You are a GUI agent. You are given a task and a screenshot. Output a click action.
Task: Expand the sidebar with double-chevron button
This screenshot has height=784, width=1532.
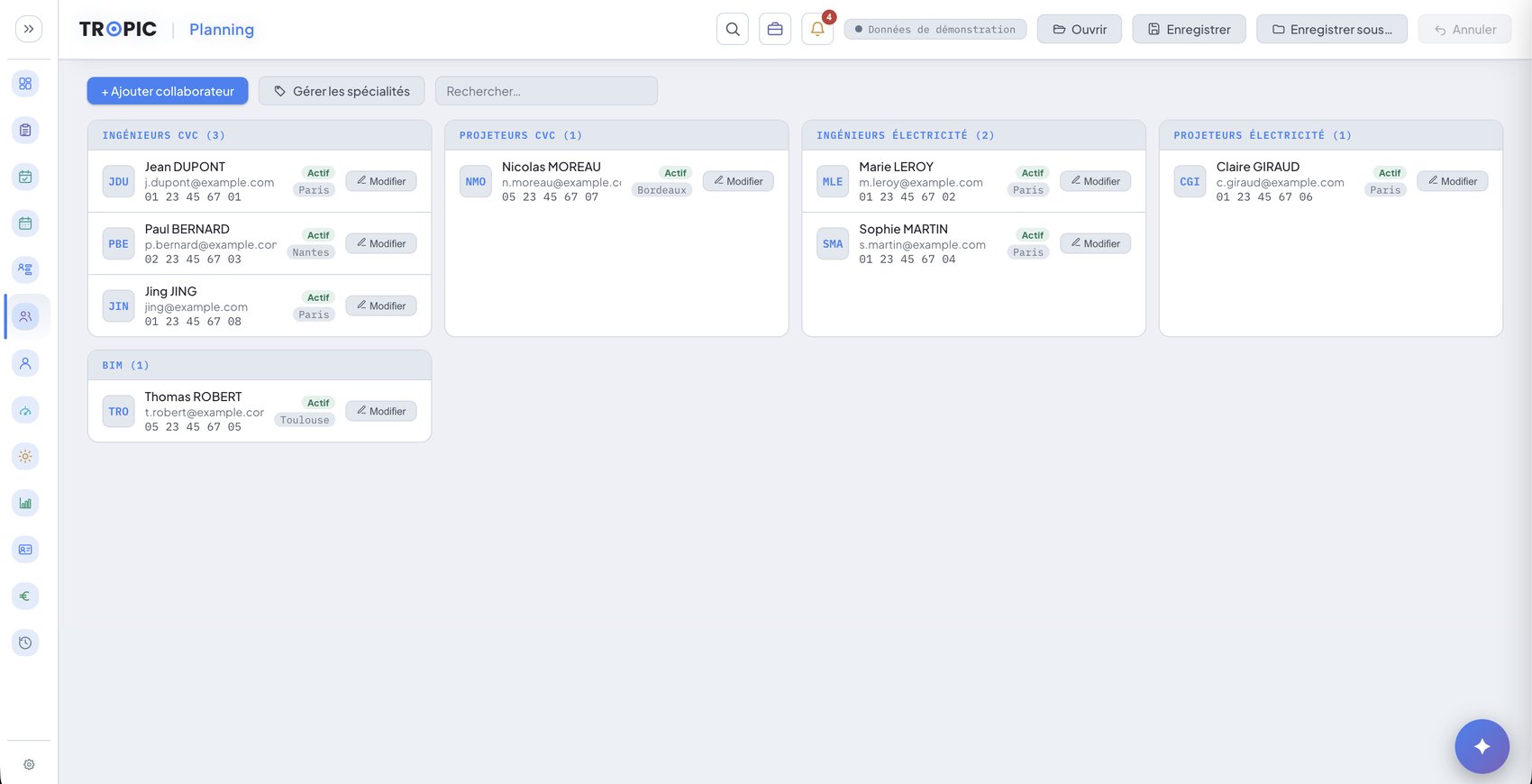tap(29, 29)
